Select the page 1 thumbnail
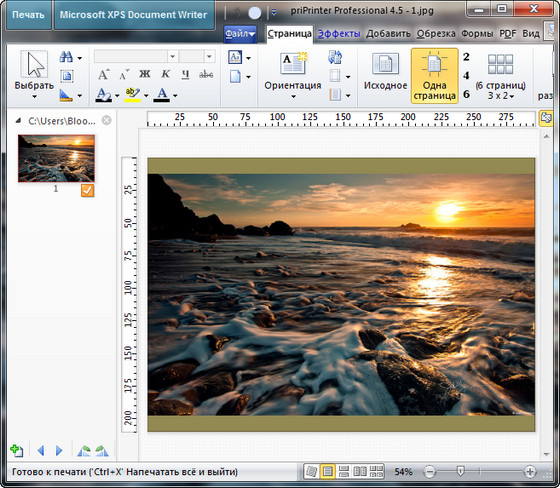This screenshot has height=488, width=560. pyautogui.click(x=56, y=158)
